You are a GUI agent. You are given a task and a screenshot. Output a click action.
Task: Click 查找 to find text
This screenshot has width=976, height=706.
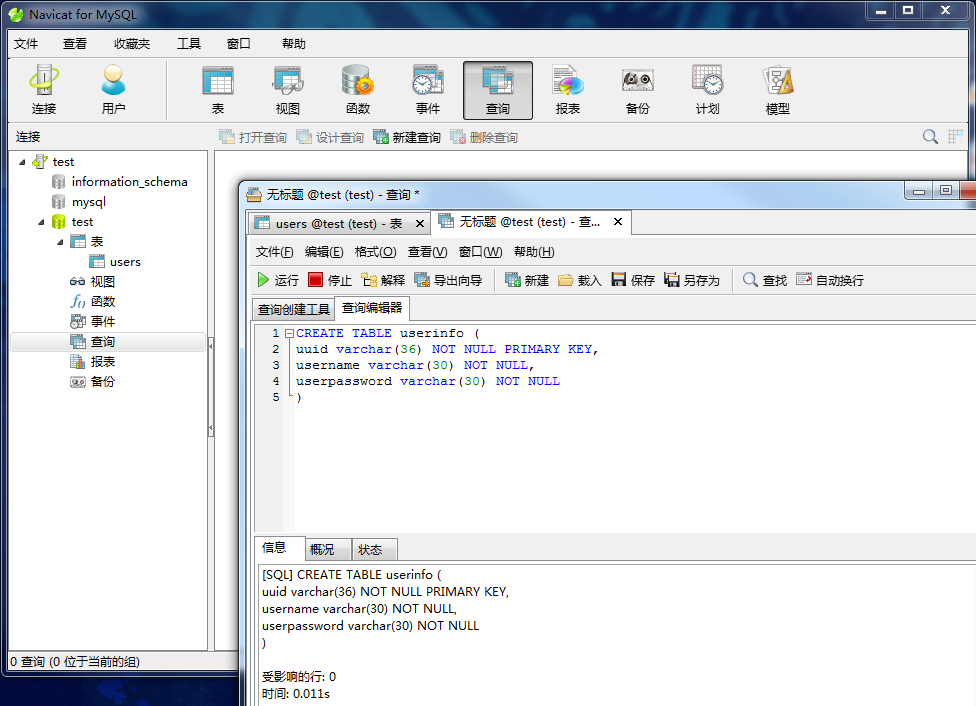[765, 280]
